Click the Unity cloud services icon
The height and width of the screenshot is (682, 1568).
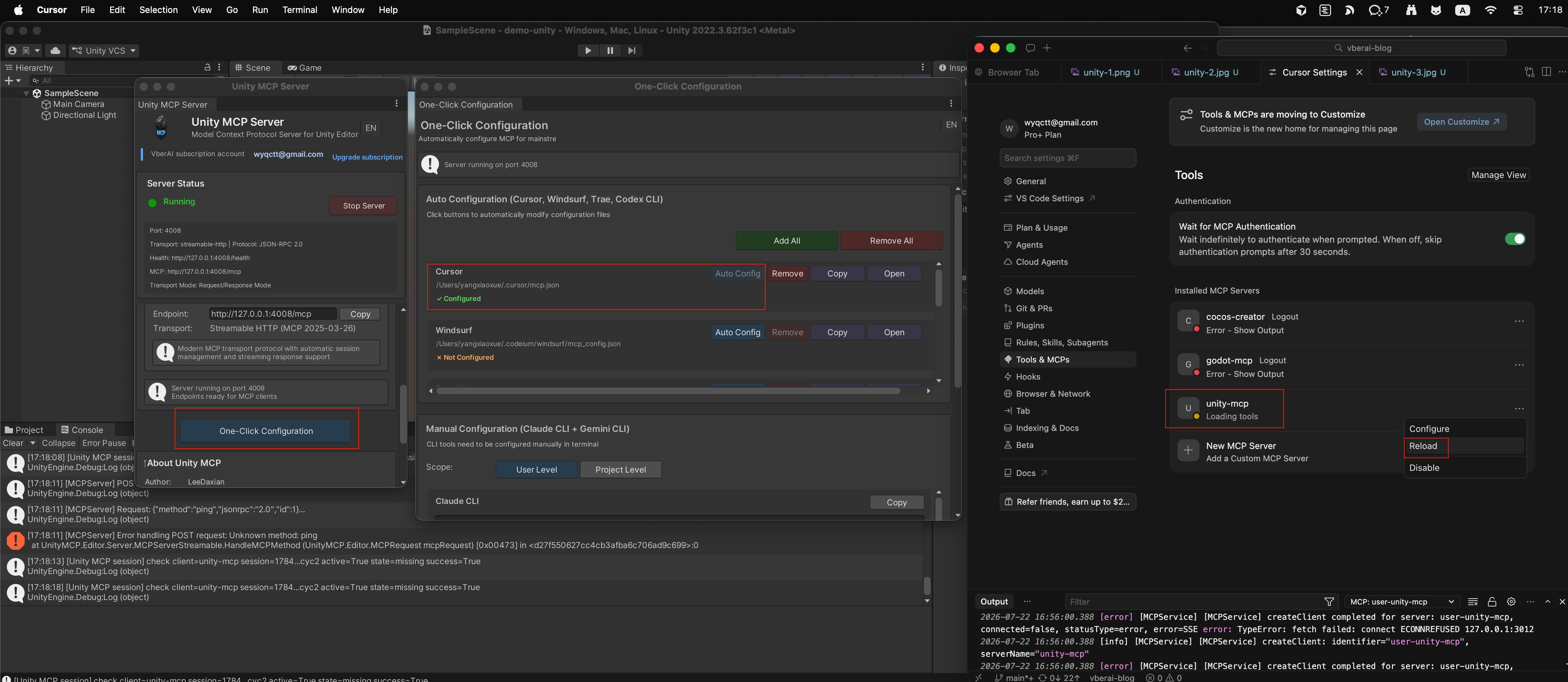click(x=55, y=51)
